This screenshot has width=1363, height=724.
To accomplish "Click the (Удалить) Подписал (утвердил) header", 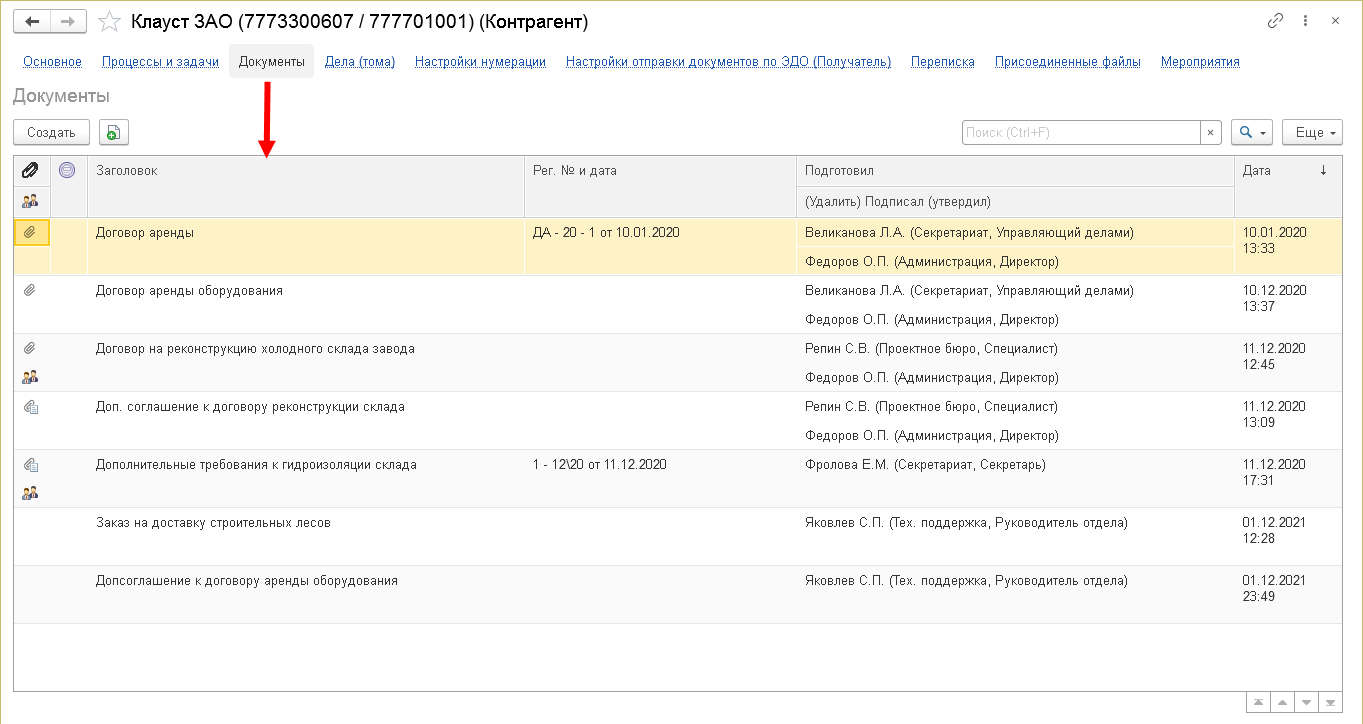I will coord(1015,202).
